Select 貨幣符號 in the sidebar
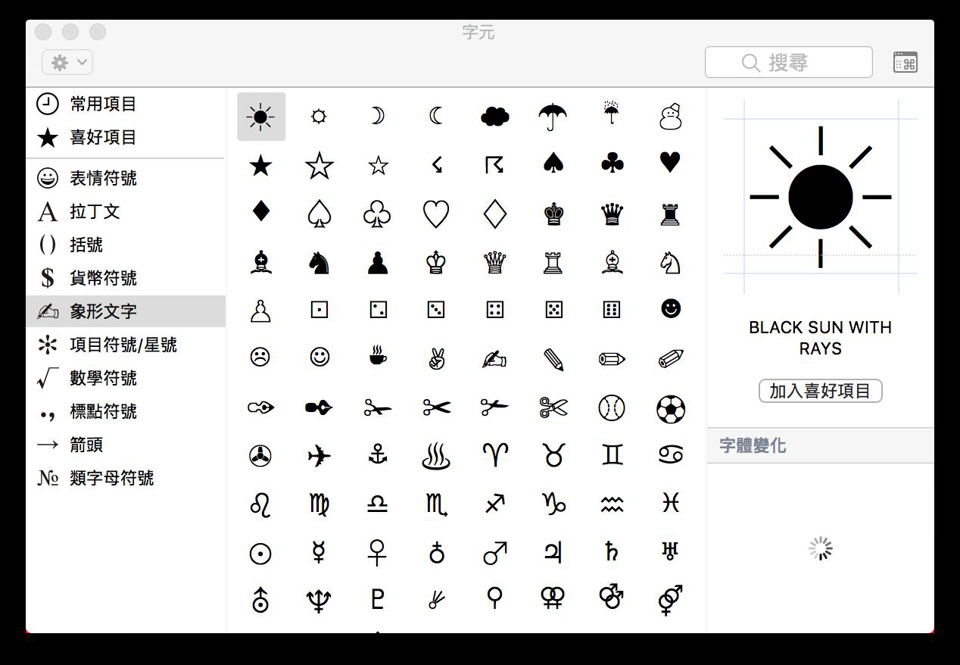 102,278
